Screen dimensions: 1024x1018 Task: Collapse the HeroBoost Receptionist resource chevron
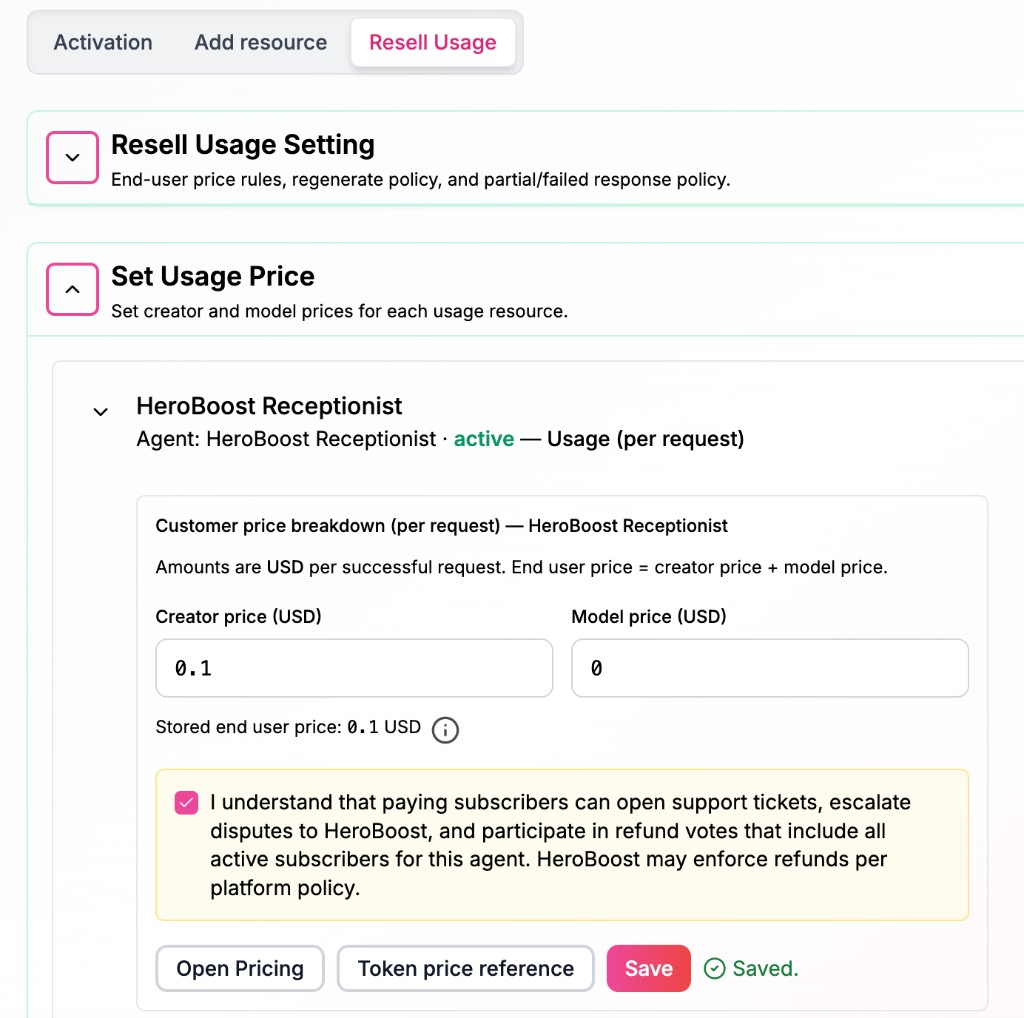(100, 411)
